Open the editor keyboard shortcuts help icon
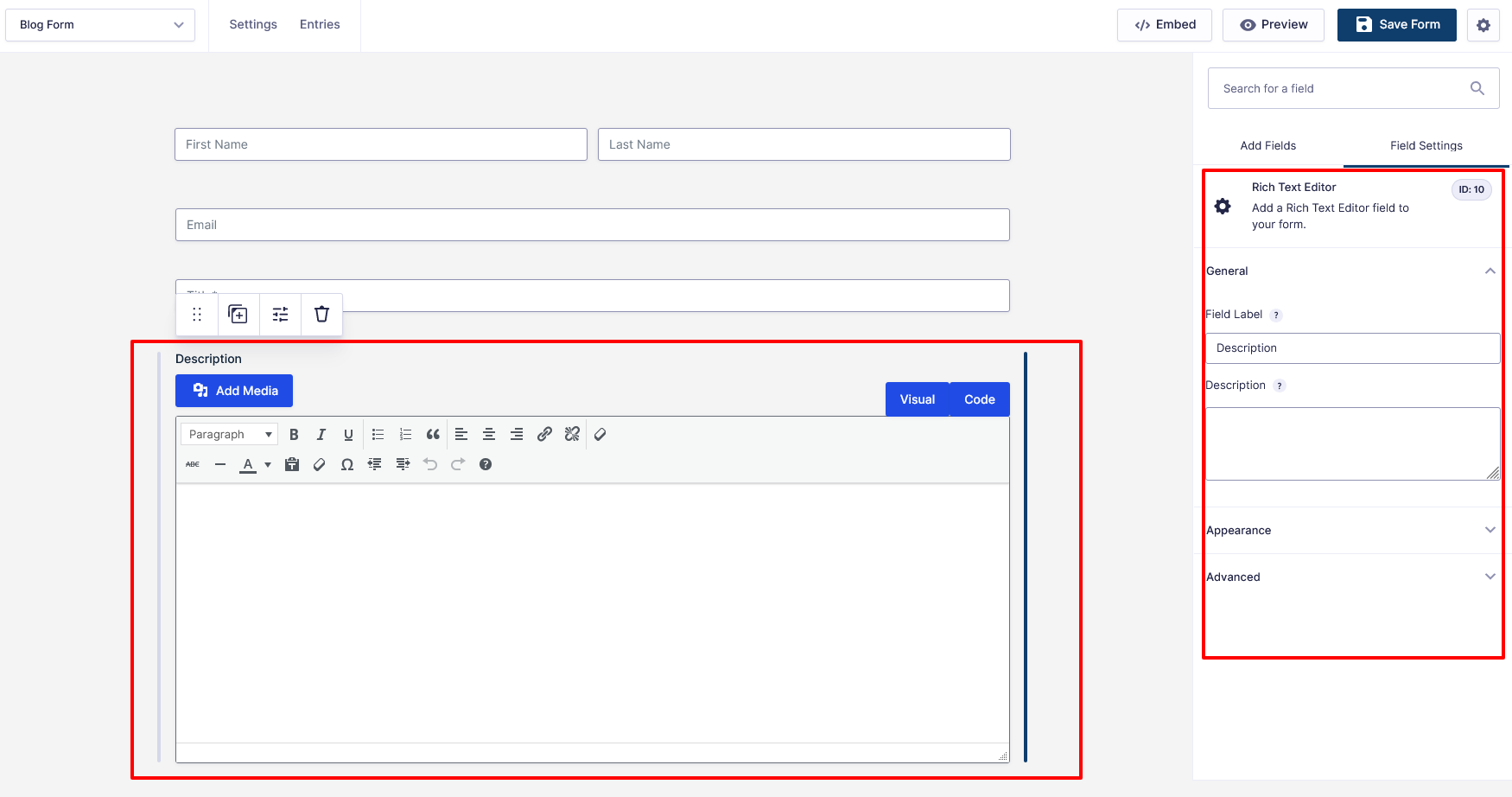 pos(486,465)
